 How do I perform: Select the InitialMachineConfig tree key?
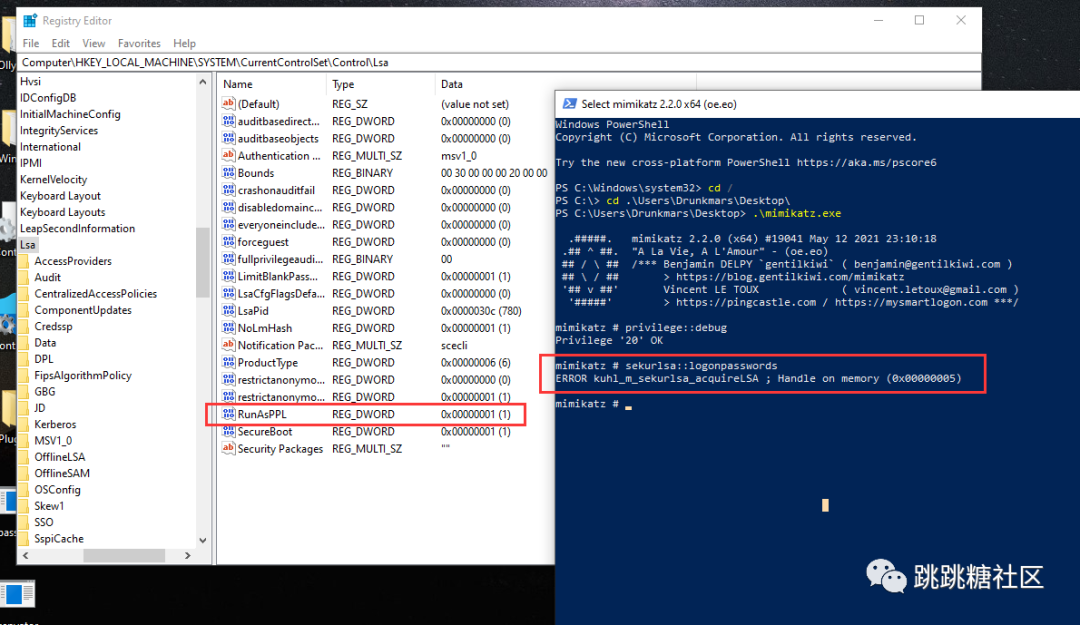click(x=70, y=114)
